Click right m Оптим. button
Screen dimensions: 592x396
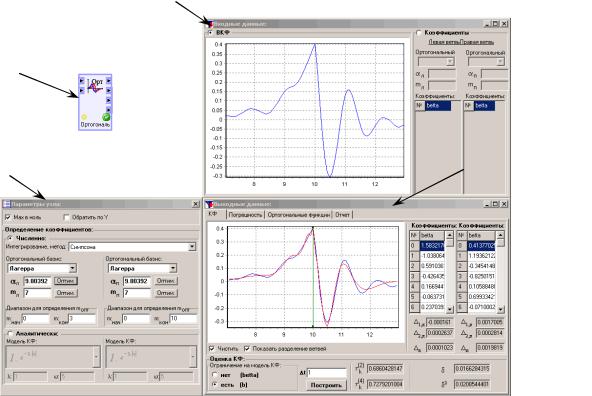point(165,293)
